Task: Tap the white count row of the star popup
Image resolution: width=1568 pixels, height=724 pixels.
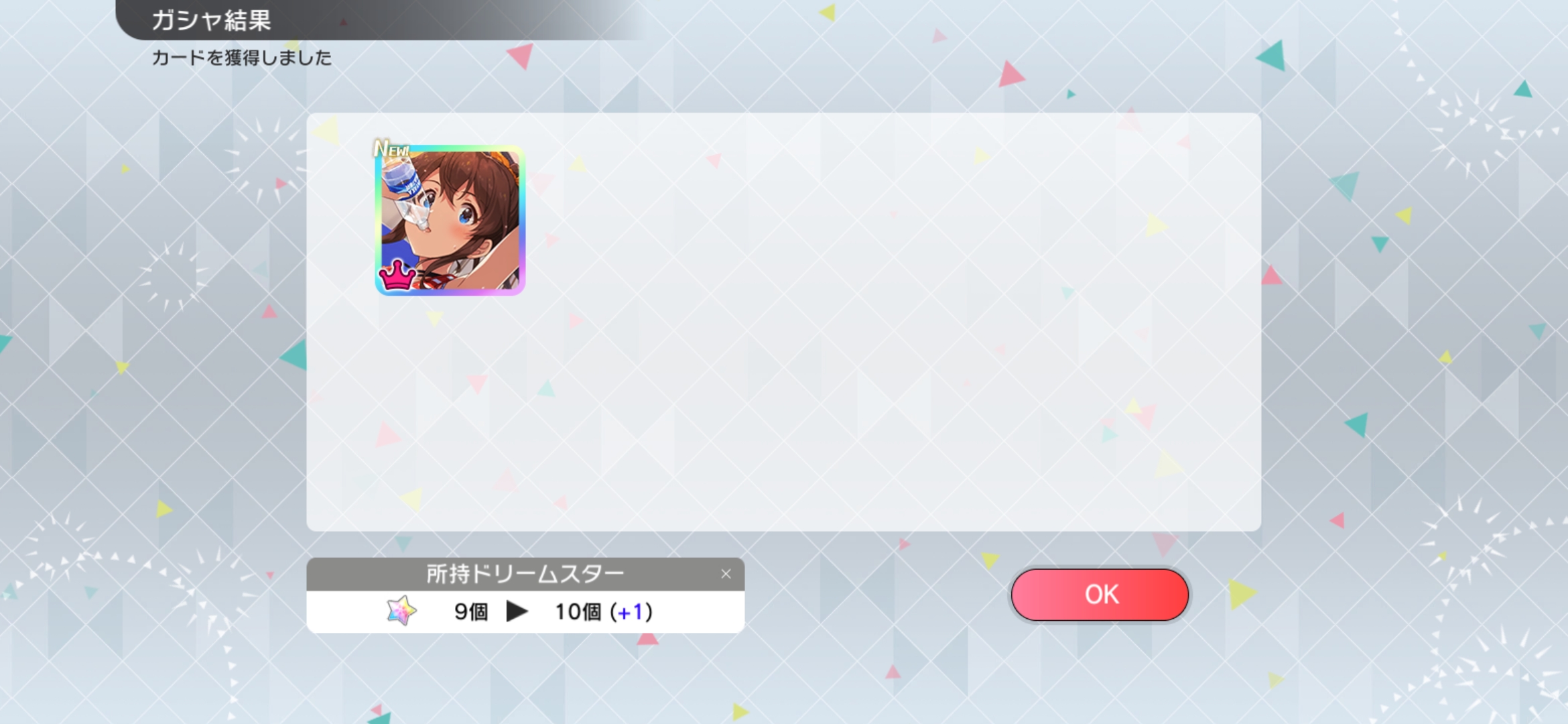Action: pos(525,611)
